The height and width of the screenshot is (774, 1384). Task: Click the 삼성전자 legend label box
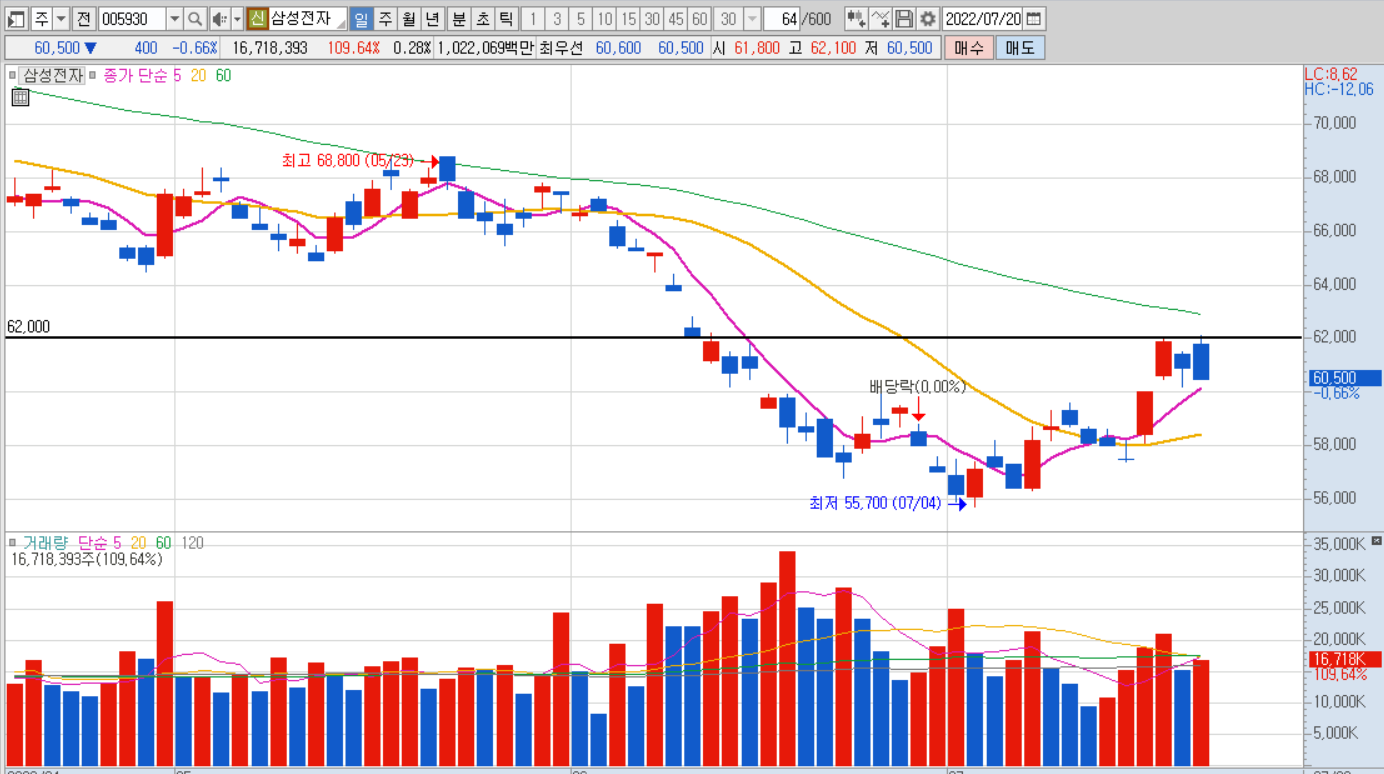(x=53, y=75)
